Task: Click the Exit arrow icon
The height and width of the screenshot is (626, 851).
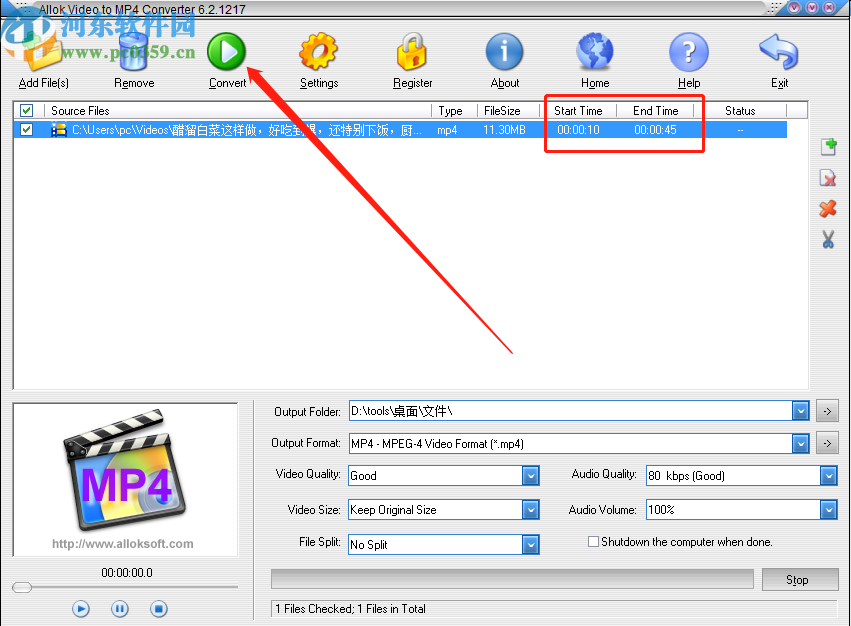Action: (x=779, y=52)
